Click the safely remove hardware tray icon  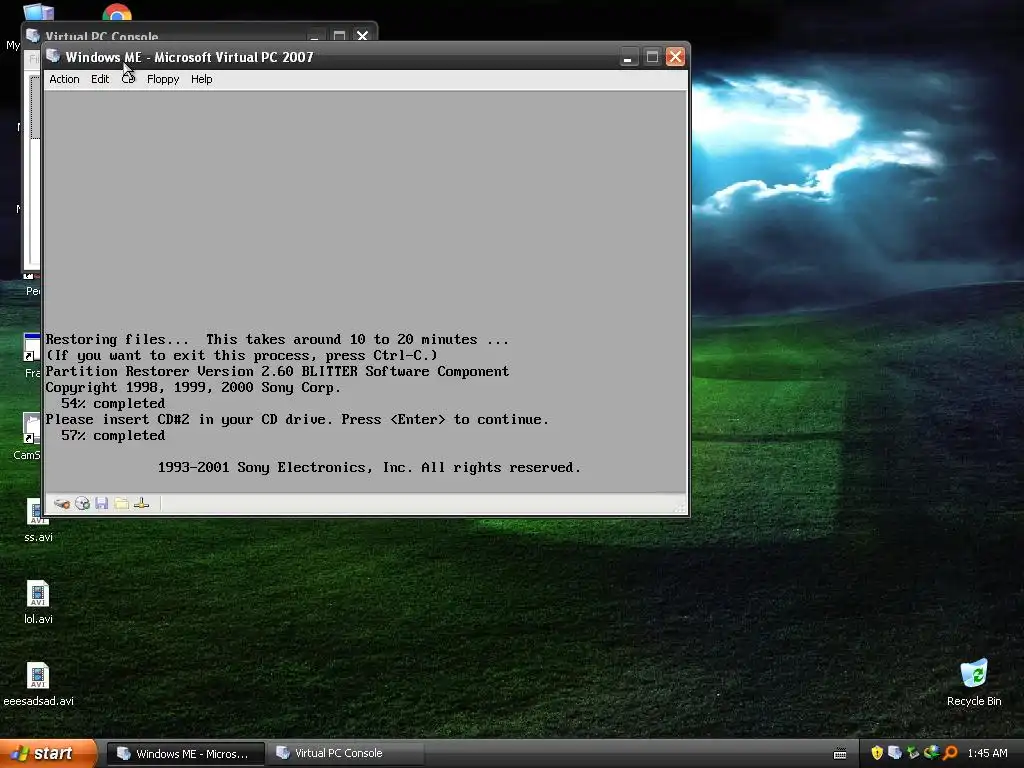click(913, 753)
